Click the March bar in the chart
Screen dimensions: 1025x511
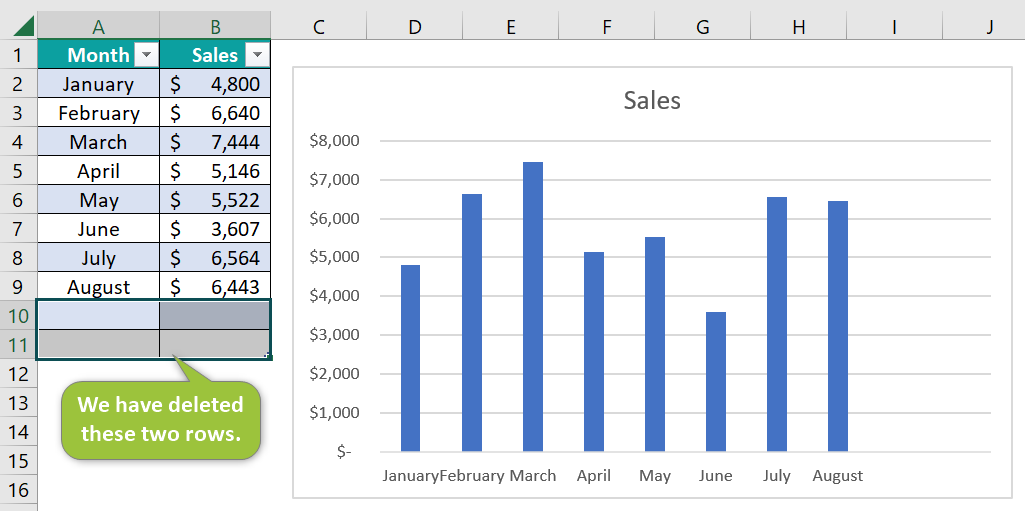[x=533, y=306]
